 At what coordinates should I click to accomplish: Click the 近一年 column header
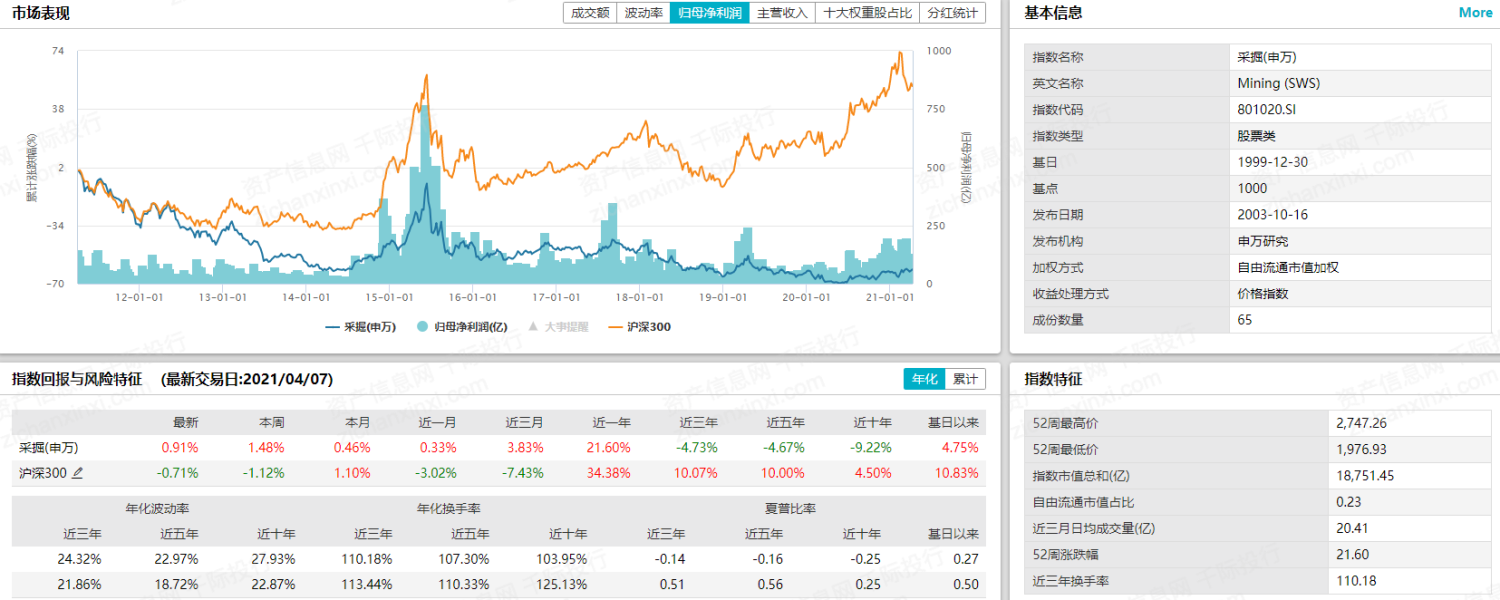pyautogui.click(x=612, y=421)
